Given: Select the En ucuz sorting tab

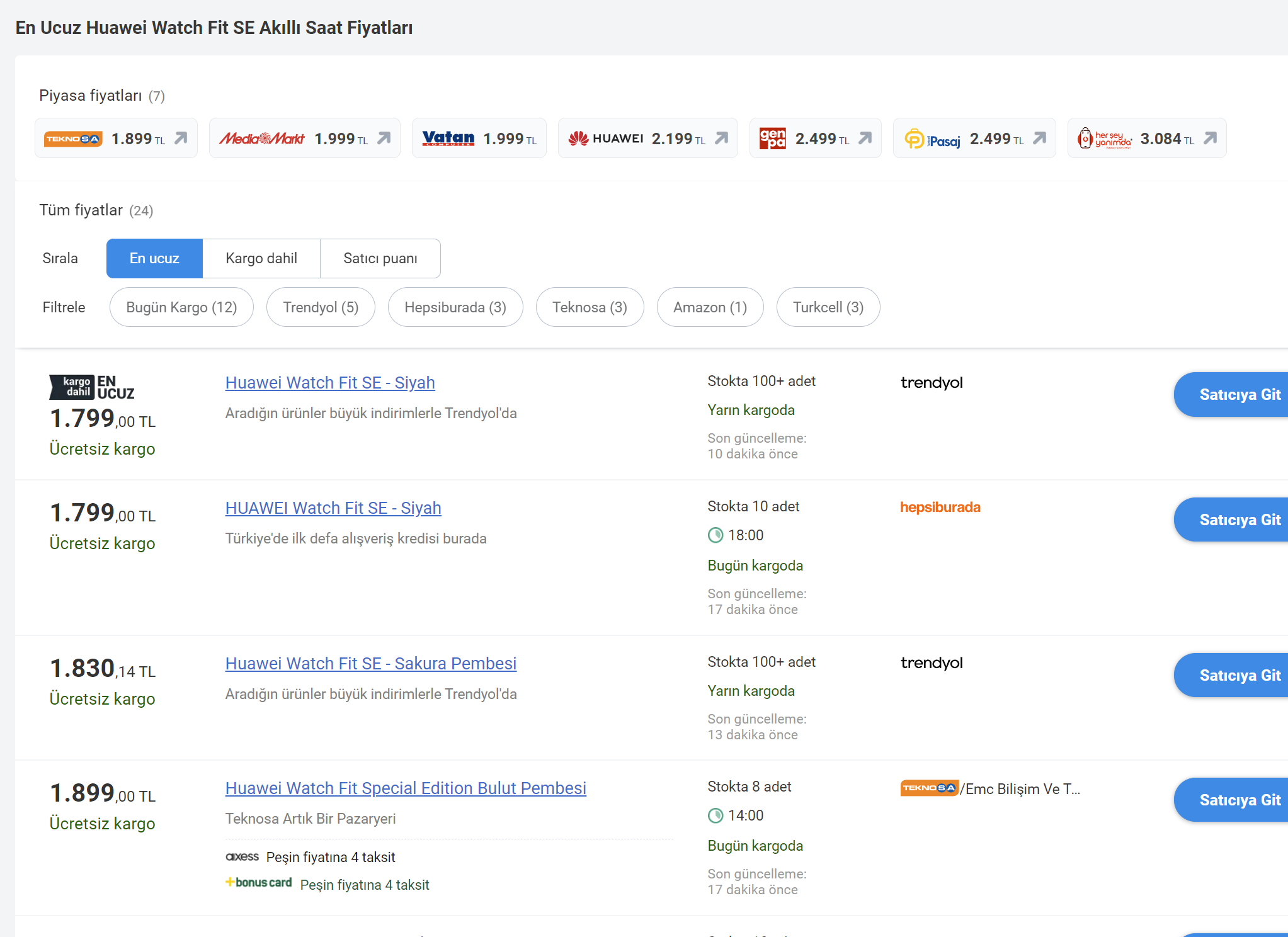Looking at the screenshot, I should point(154,258).
